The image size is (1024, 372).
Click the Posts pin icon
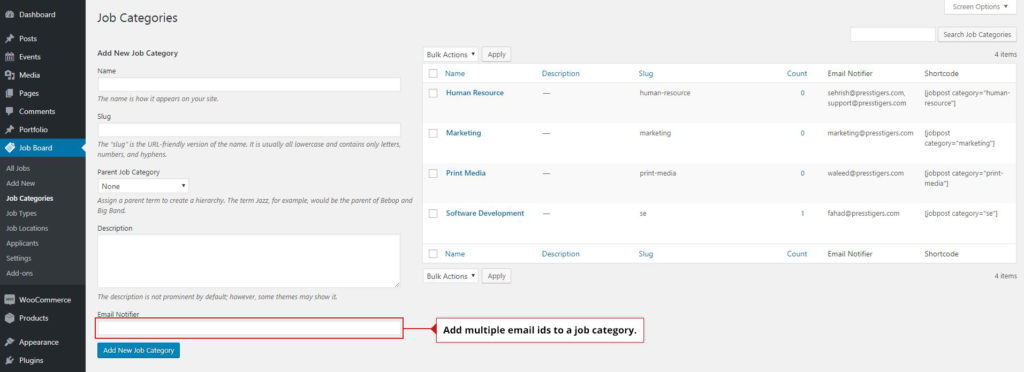click(10, 39)
